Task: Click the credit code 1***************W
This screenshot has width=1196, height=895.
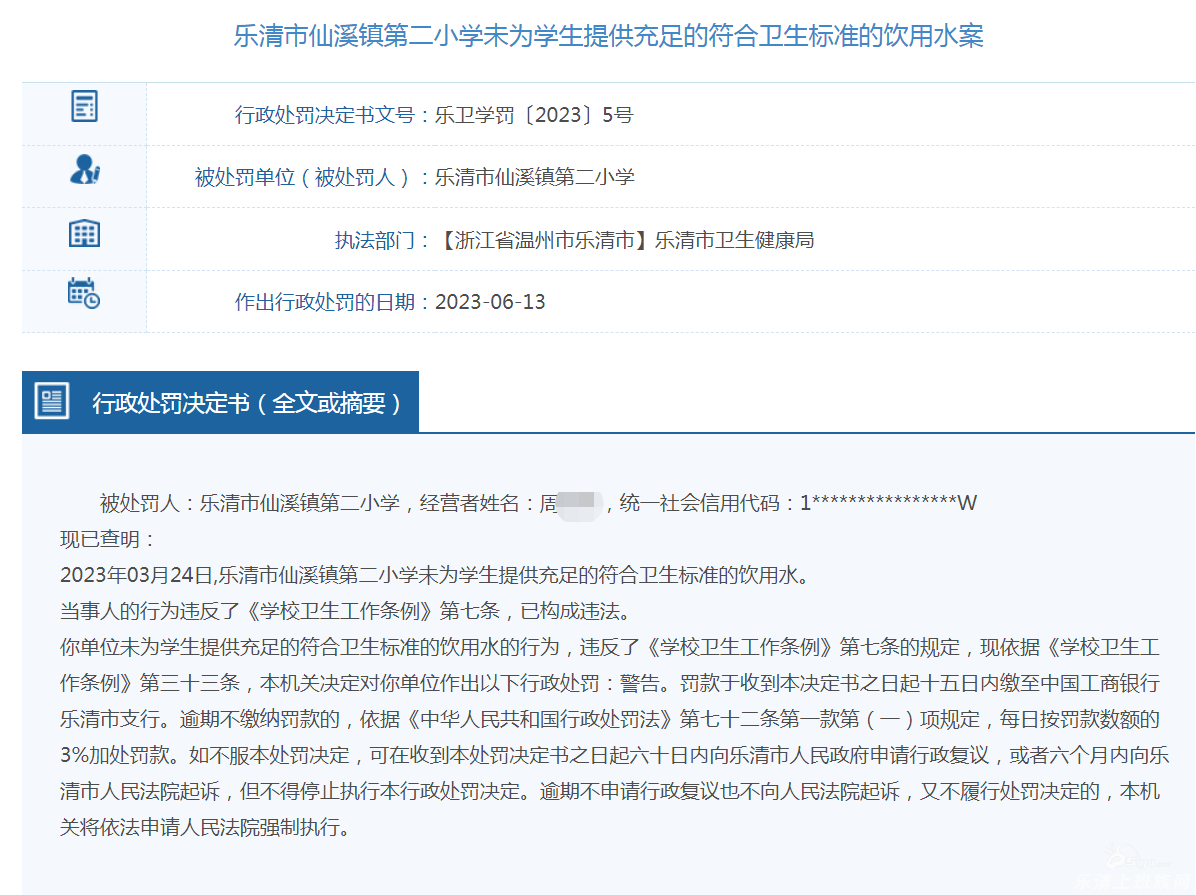Action: 888,503
